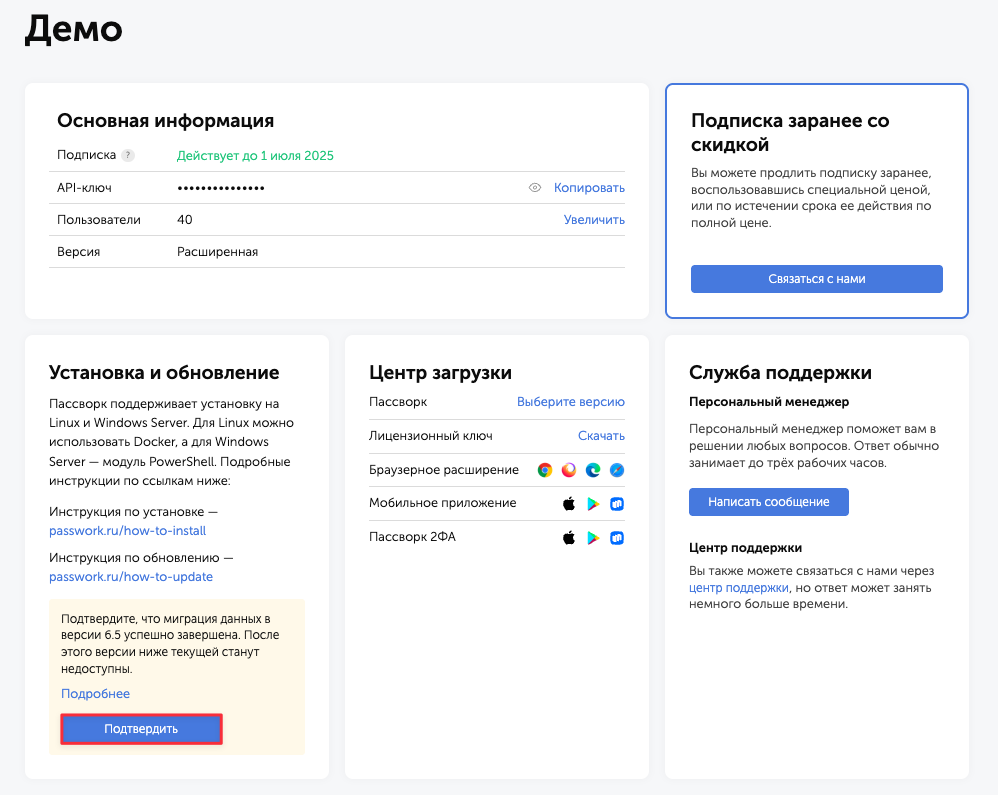The height and width of the screenshot is (795, 998).
Task: Click the Версия row label
Action: click(x=78, y=251)
